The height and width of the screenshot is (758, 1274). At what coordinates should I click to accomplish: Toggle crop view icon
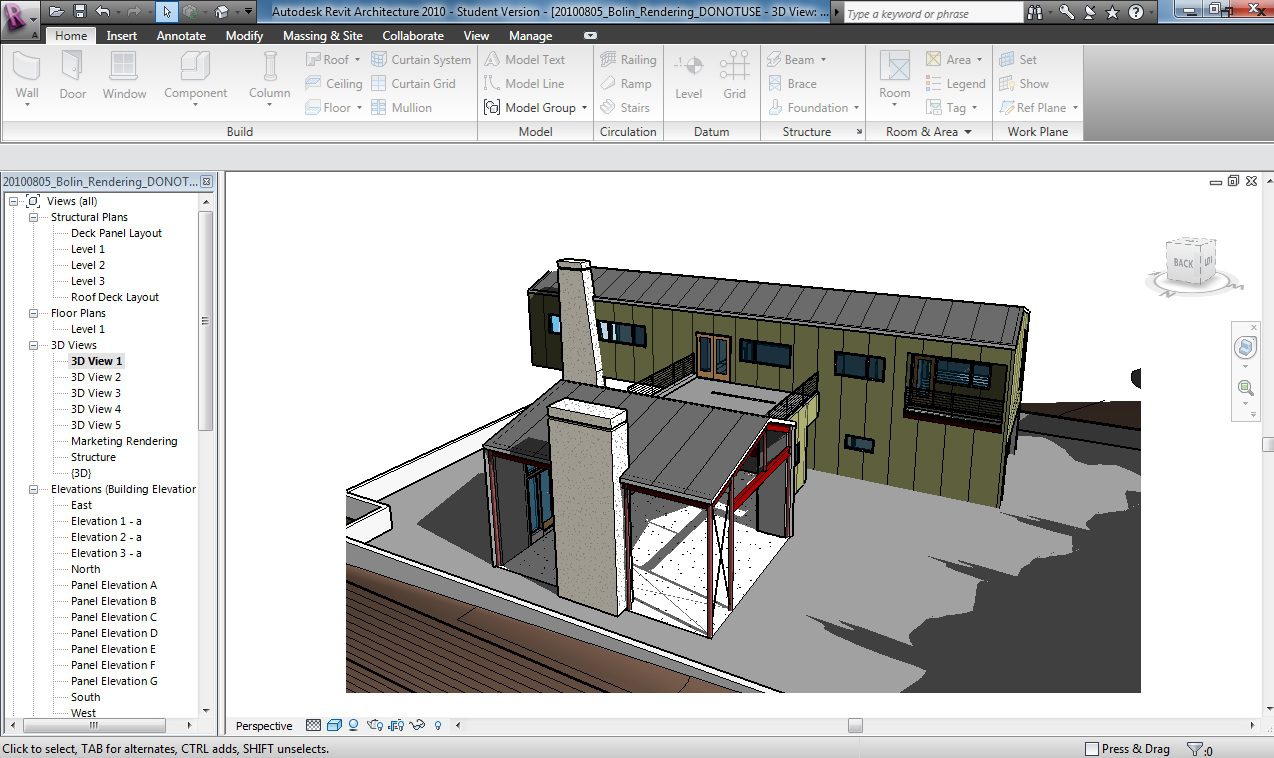pyautogui.click(x=396, y=726)
